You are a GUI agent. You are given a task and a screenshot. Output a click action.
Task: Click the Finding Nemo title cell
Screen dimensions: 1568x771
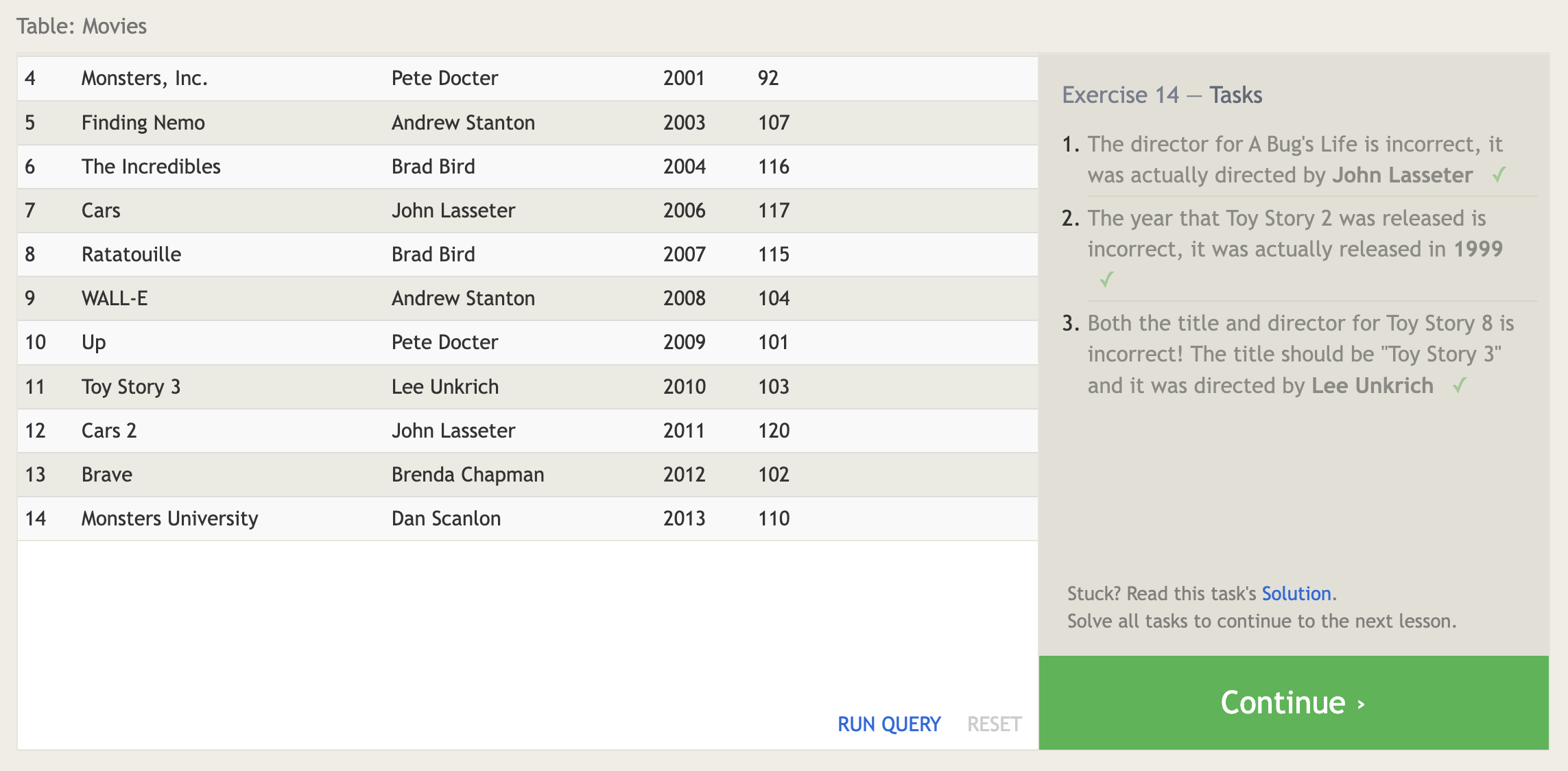(x=143, y=123)
